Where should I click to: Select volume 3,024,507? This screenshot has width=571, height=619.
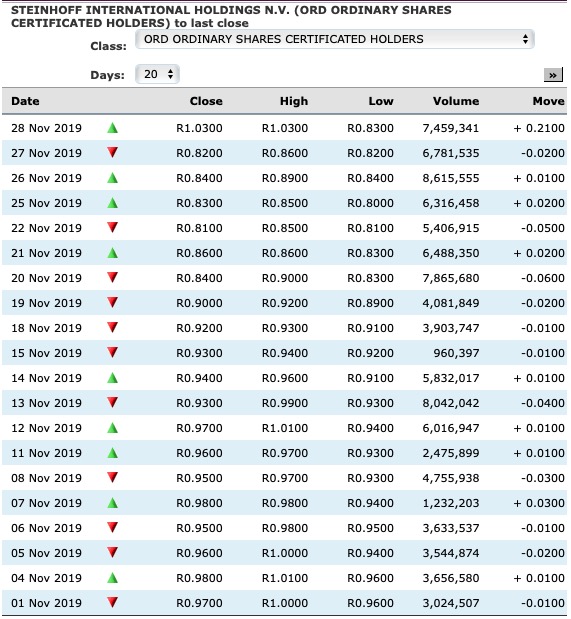coord(451,603)
